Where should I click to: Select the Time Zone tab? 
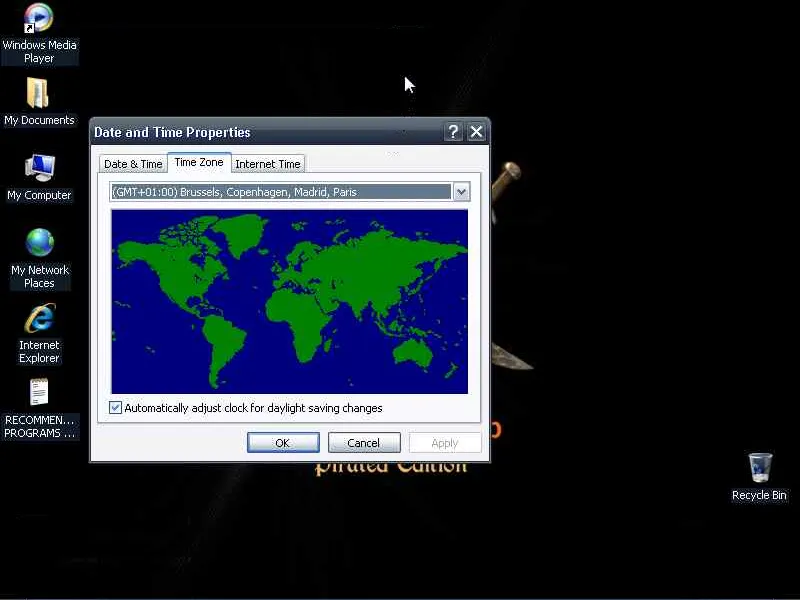(x=199, y=162)
